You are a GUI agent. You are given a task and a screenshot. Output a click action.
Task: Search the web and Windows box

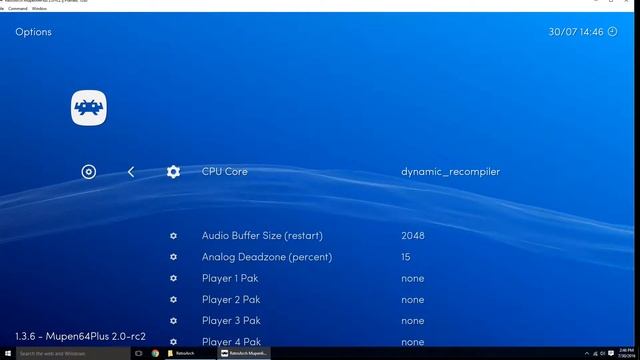point(73,353)
